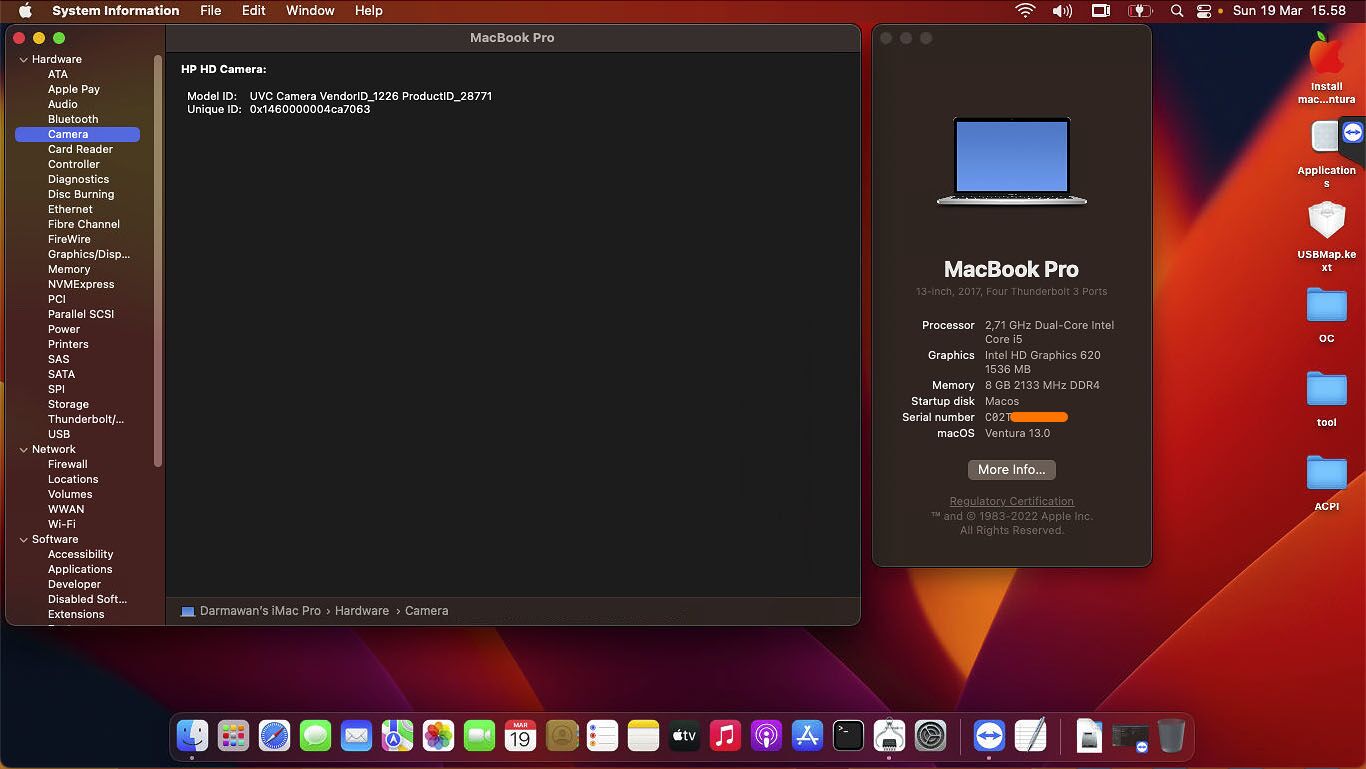Open Control Center from the menu bar
This screenshot has height=769, width=1366.
coord(1204,11)
